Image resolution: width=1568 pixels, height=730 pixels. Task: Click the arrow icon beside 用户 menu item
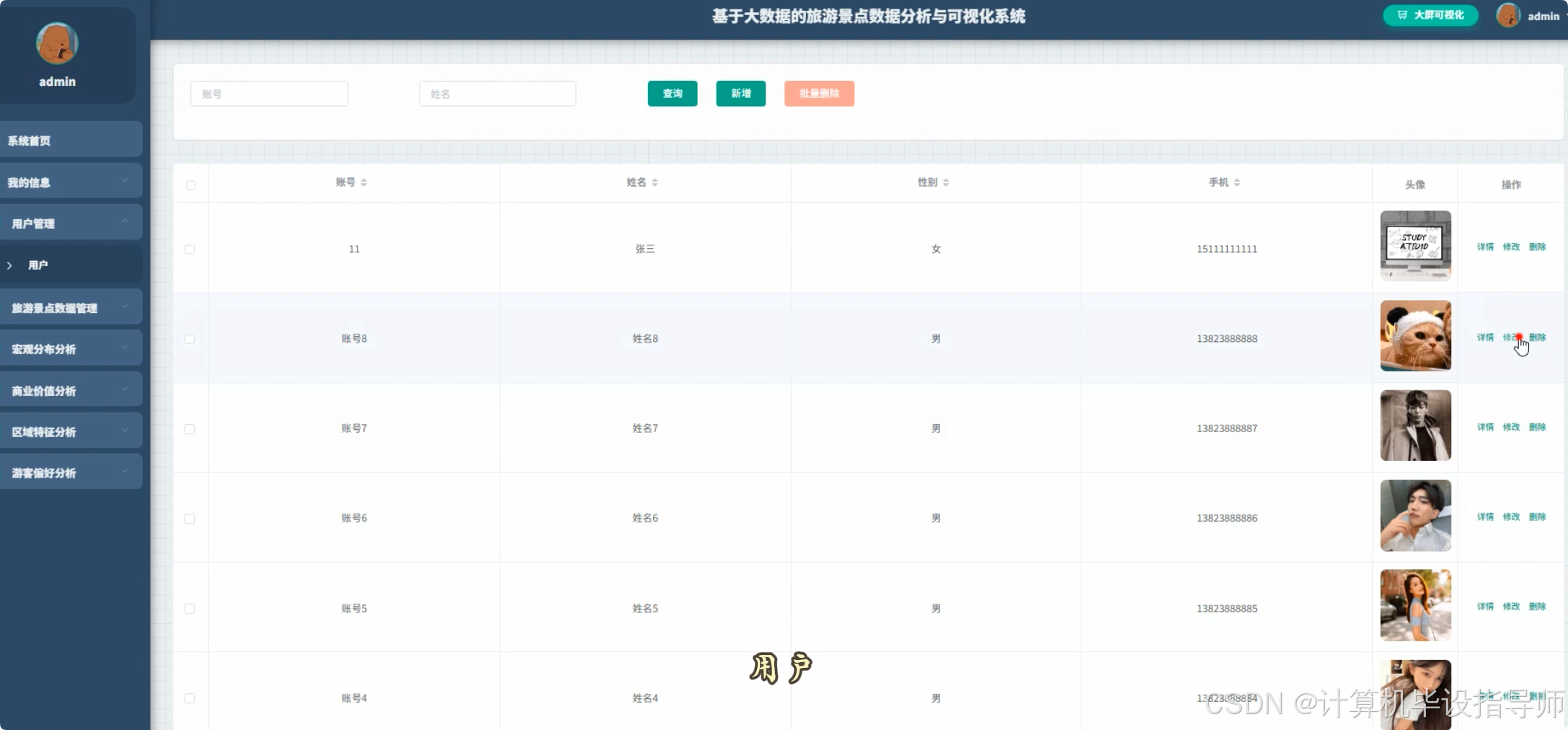pyautogui.click(x=9, y=265)
